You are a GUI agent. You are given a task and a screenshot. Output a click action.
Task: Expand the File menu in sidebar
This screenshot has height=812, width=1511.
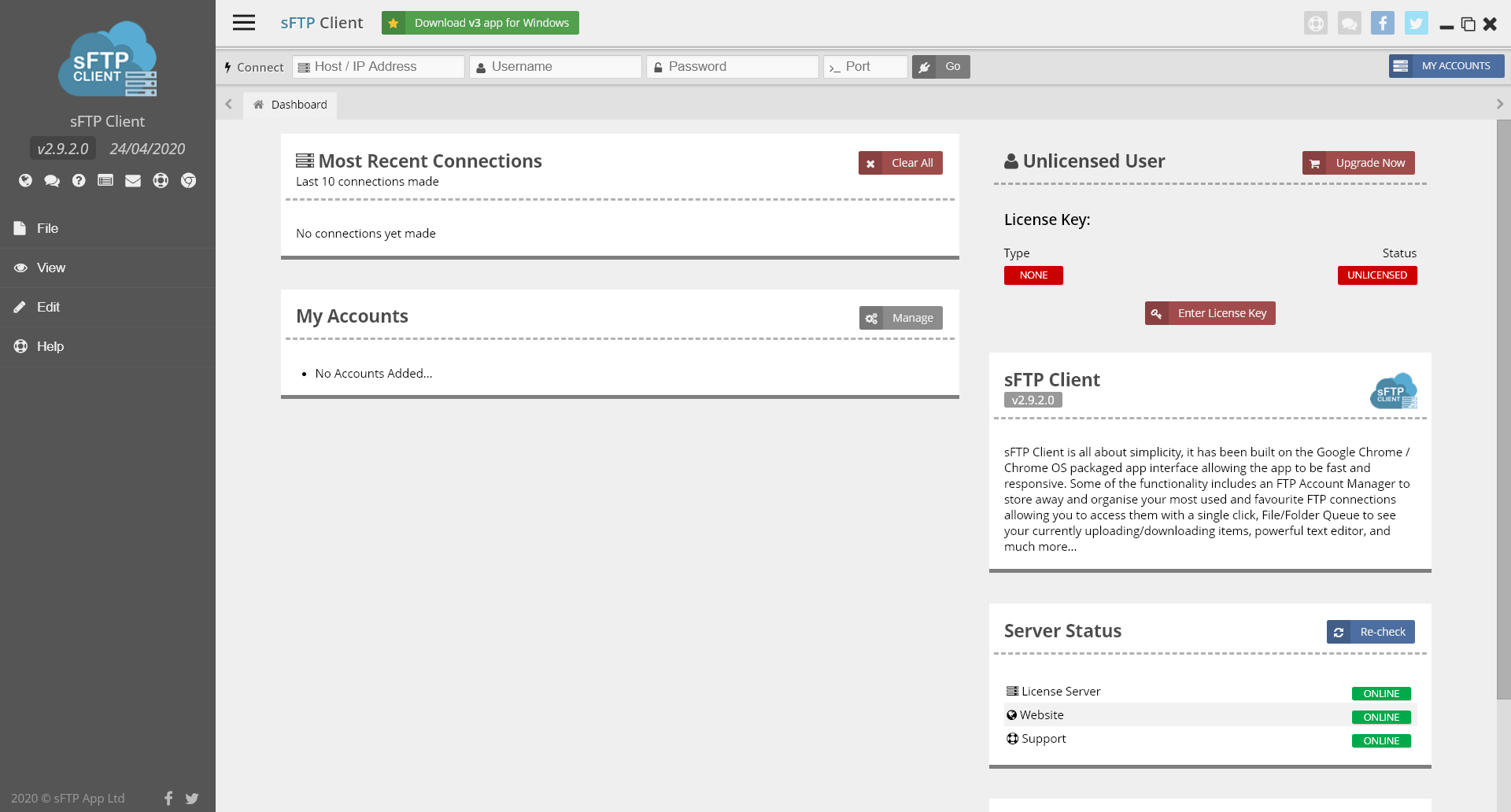coord(47,228)
